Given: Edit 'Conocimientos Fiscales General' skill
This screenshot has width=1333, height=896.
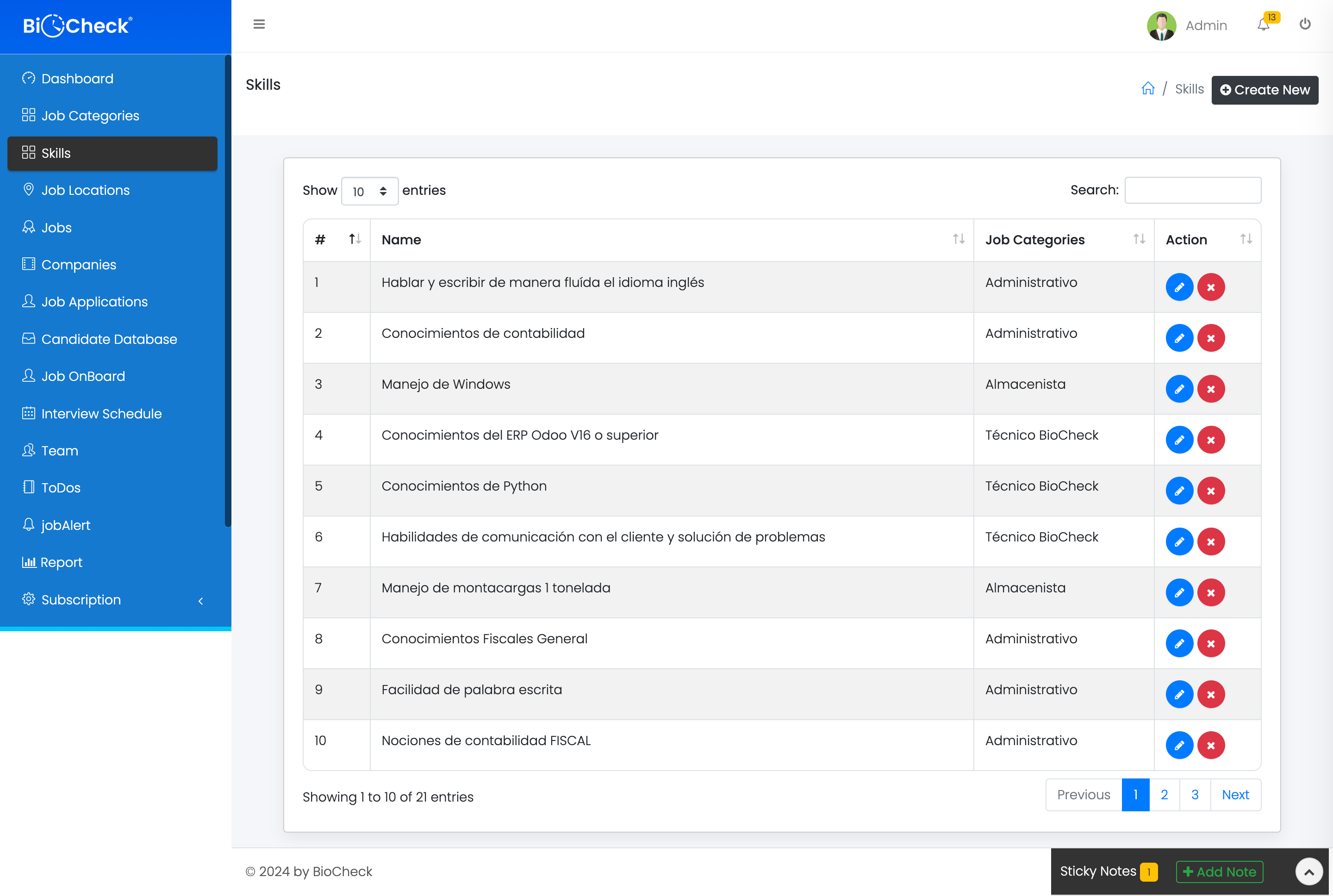Looking at the screenshot, I should pos(1179,643).
